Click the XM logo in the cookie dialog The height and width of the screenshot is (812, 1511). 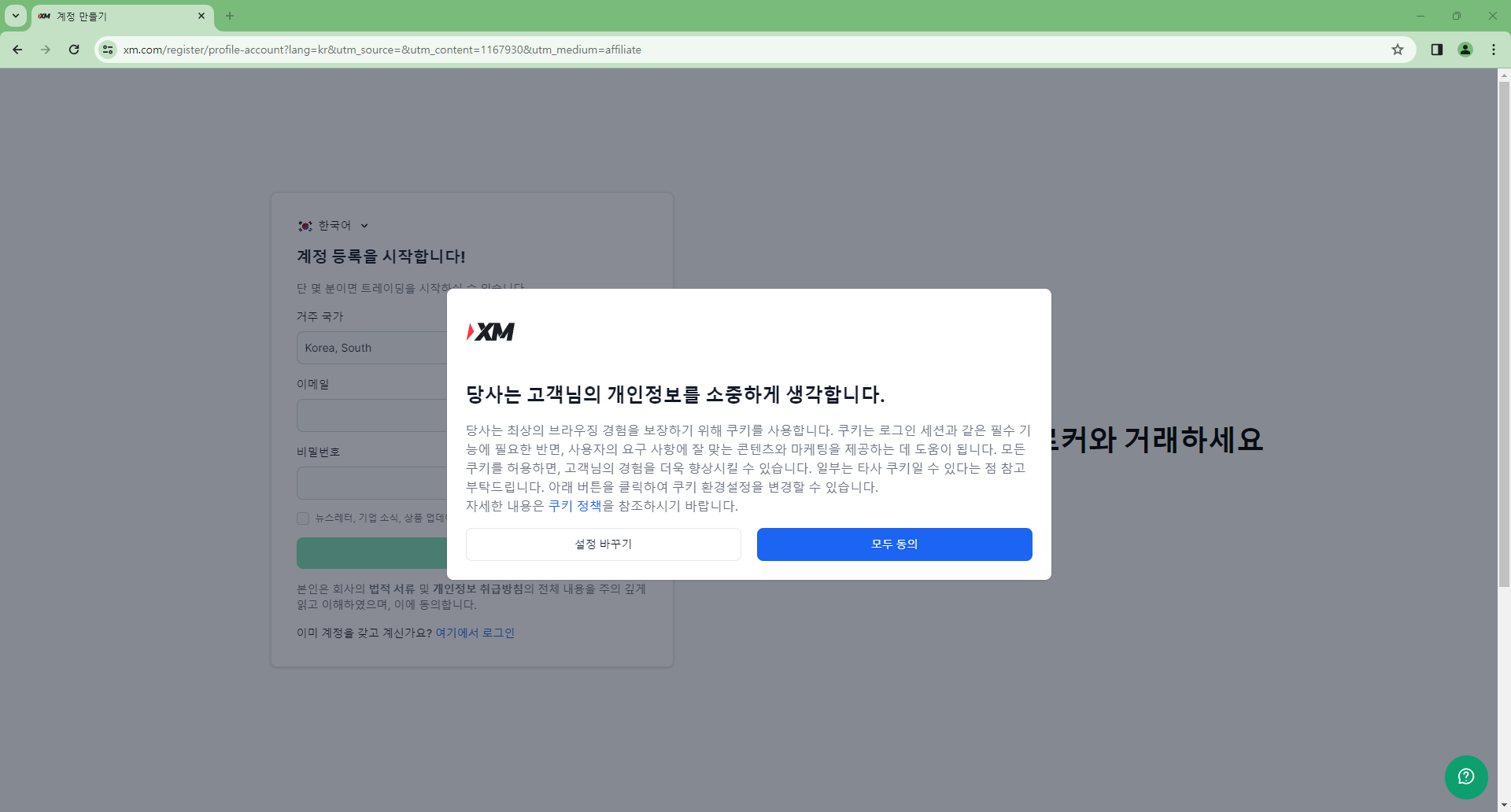tap(490, 331)
